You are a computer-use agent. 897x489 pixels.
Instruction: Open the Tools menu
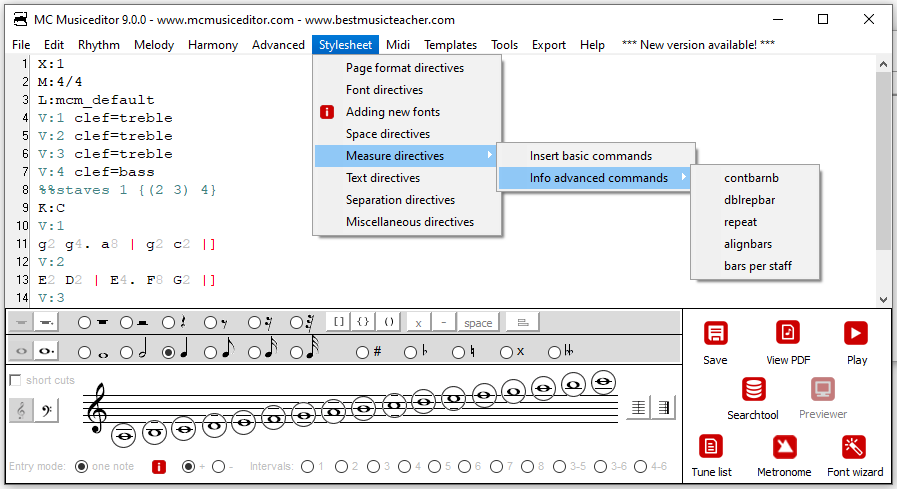504,45
